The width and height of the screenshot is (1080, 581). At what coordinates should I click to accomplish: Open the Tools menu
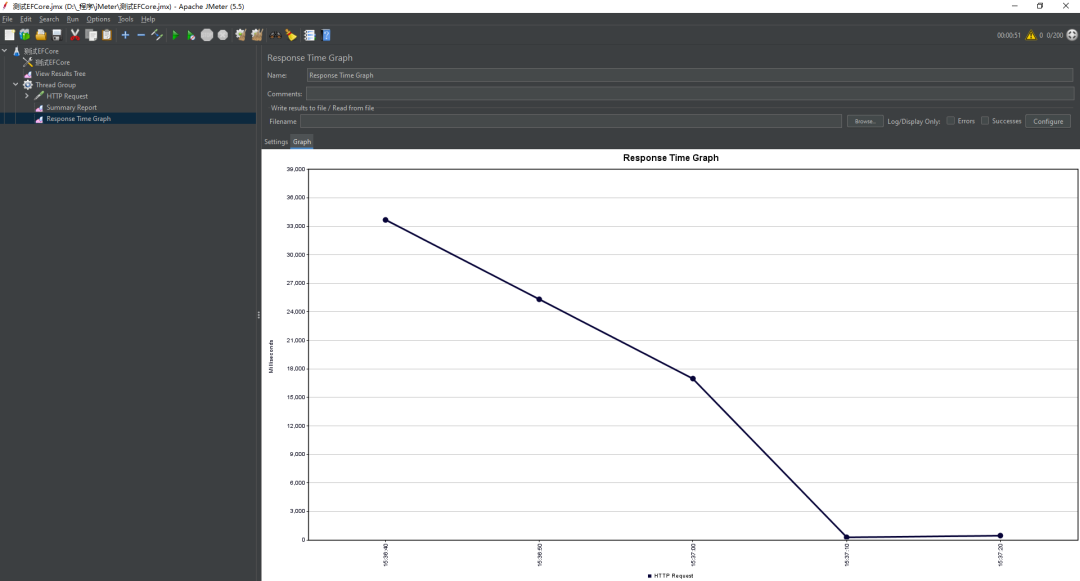(x=125, y=19)
